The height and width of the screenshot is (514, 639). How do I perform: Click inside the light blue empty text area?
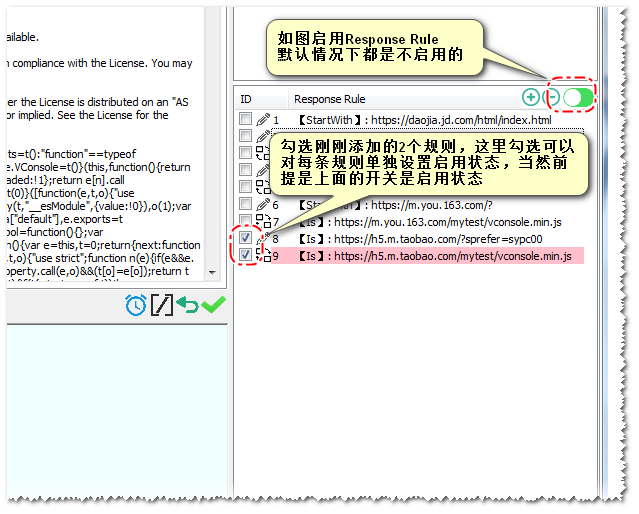tap(117, 410)
